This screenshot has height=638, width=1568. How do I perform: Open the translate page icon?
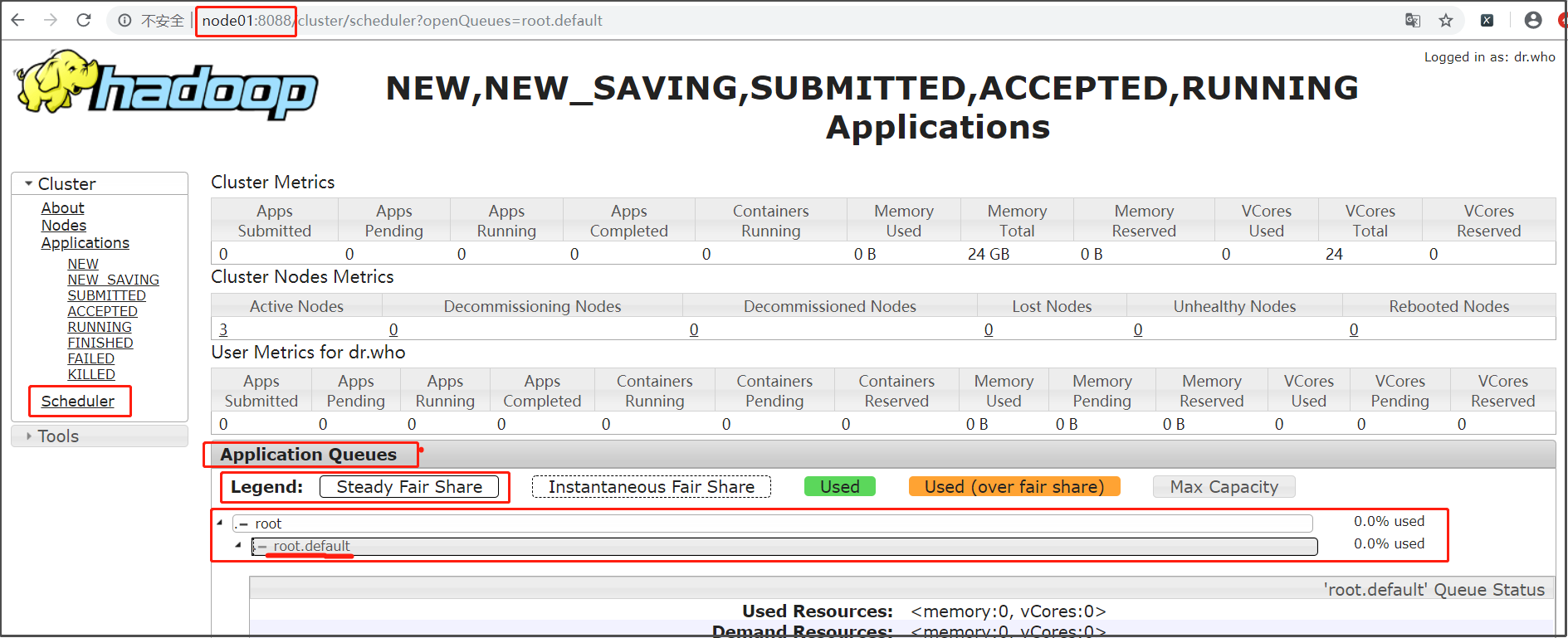tap(1413, 21)
